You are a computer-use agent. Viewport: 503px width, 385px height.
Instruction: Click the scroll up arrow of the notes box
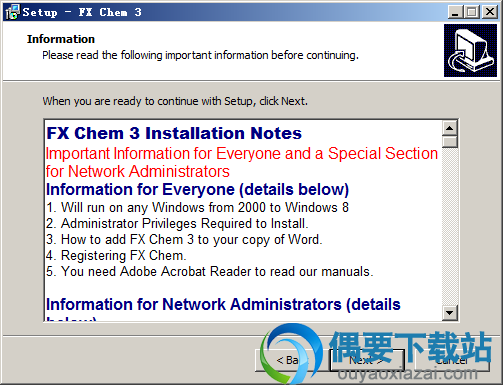tap(450, 128)
